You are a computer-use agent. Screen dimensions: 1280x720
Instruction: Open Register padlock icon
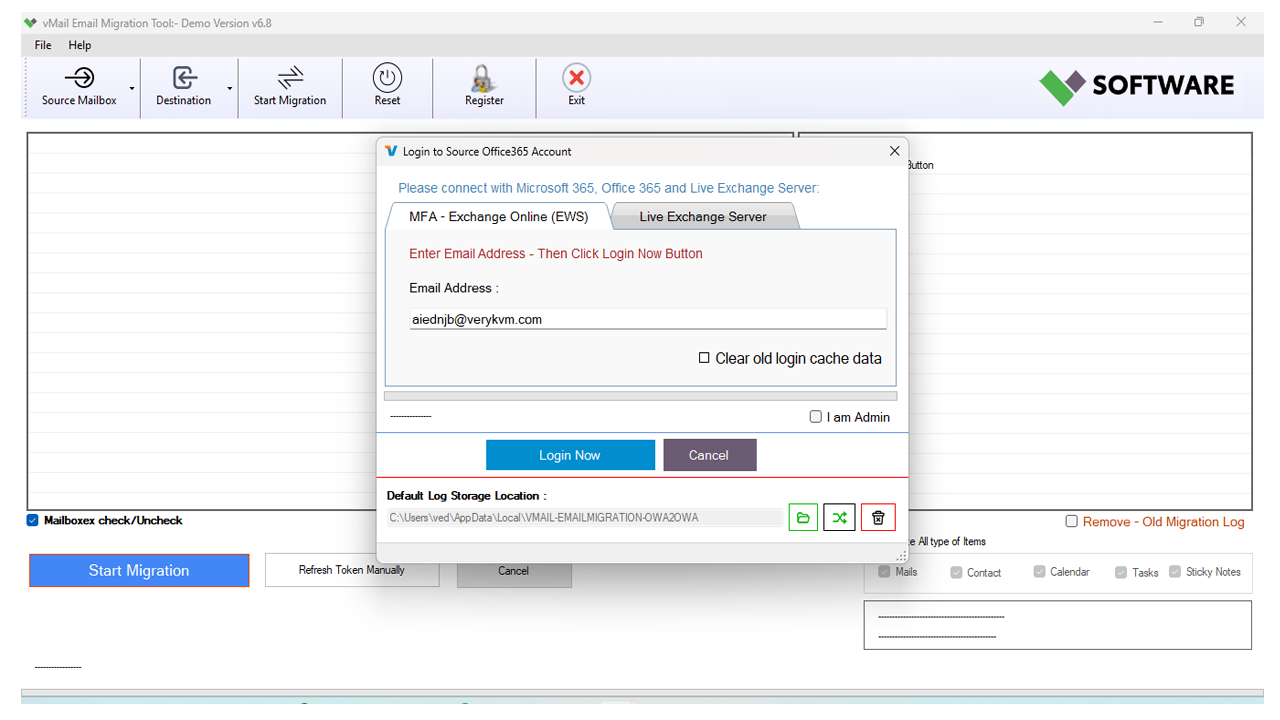(484, 78)
